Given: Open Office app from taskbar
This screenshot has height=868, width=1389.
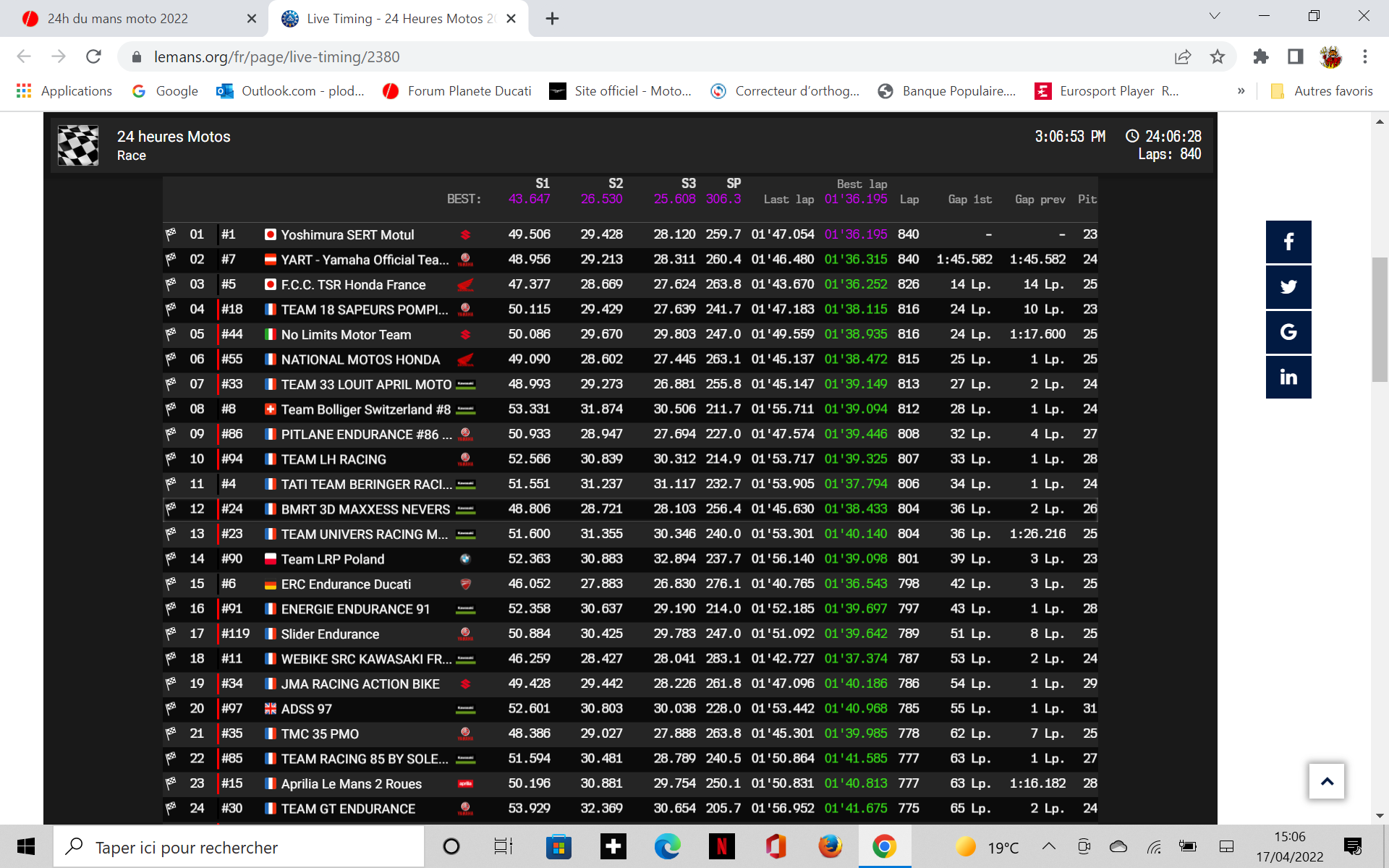Looking at the screenshot, I should (x=776, y=846).
